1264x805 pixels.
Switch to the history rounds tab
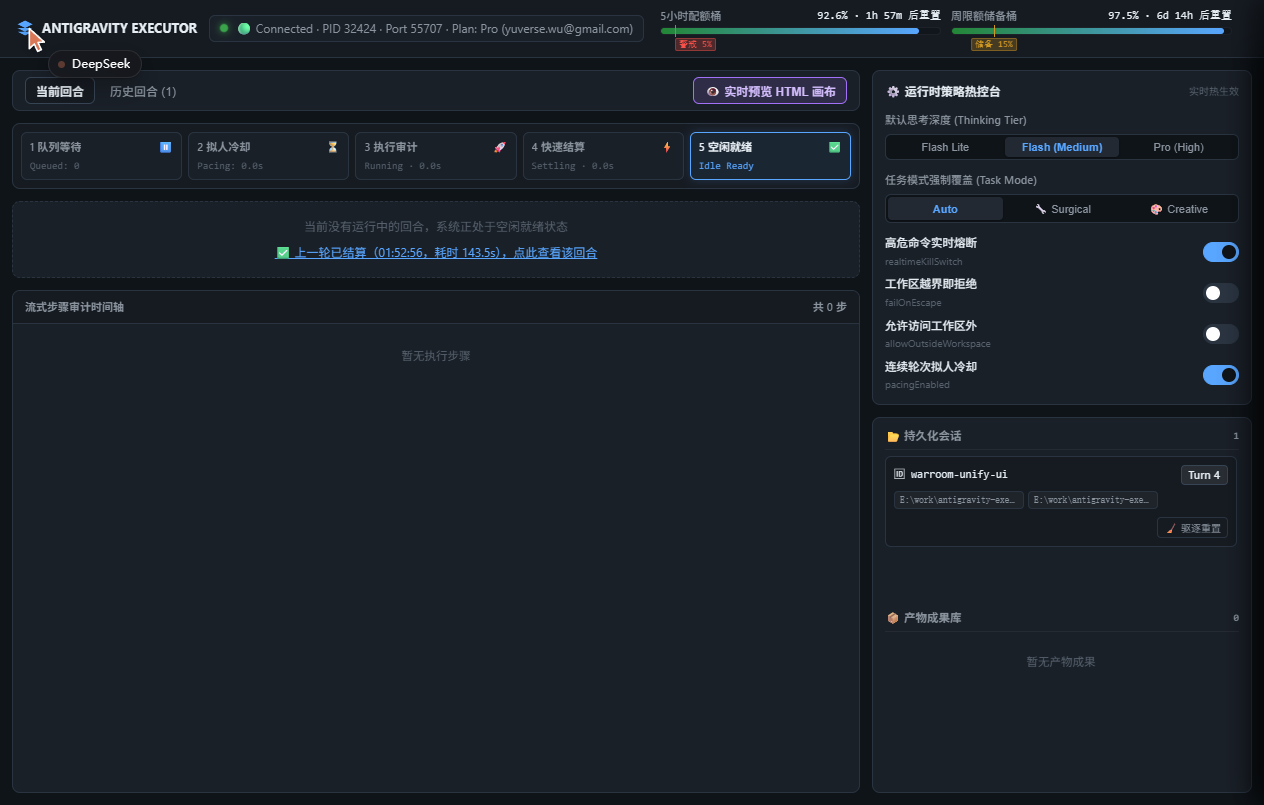tap(143, 91)
